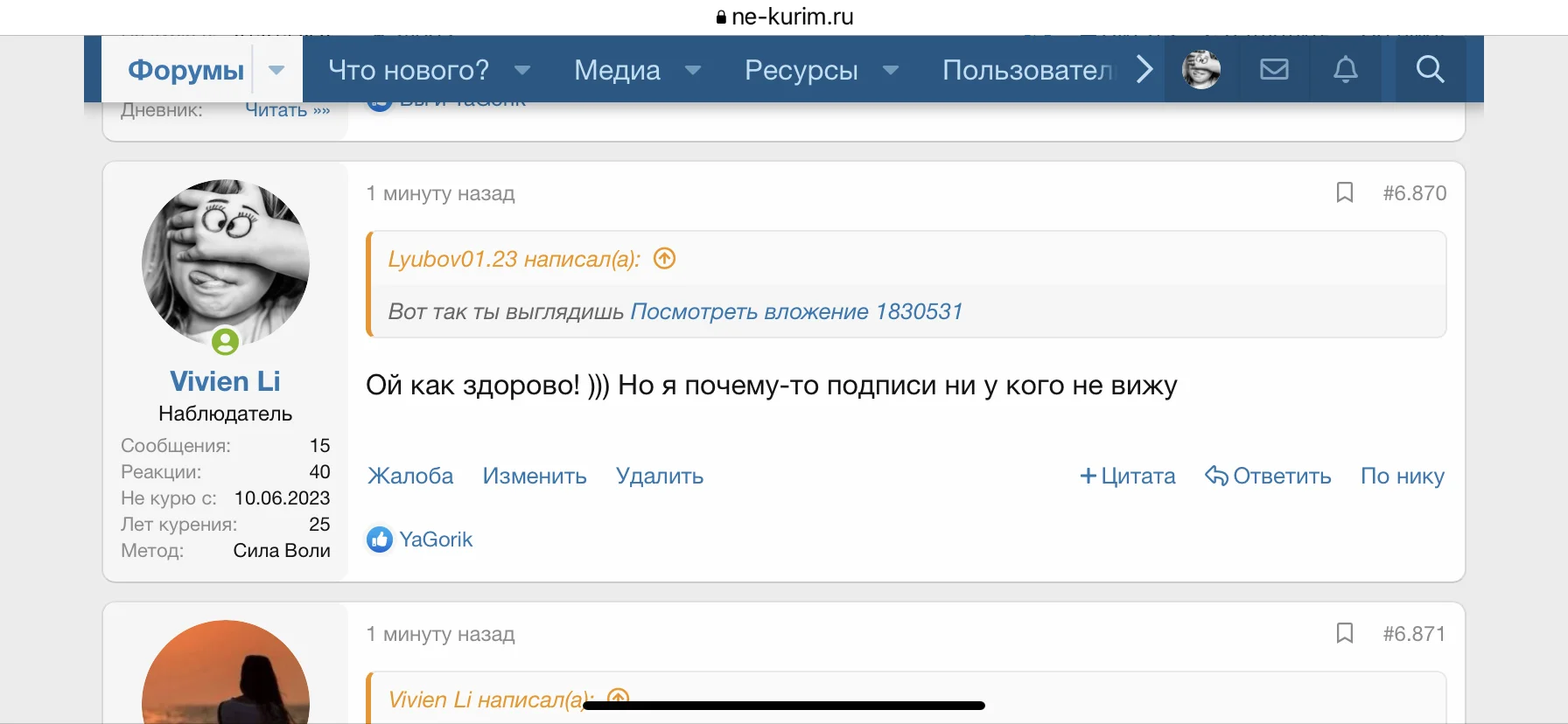Click the like reaction icon beside YaGorik
Viewport: 1568px width, 724px height.
pyautogui.click(x=380, y=540)
